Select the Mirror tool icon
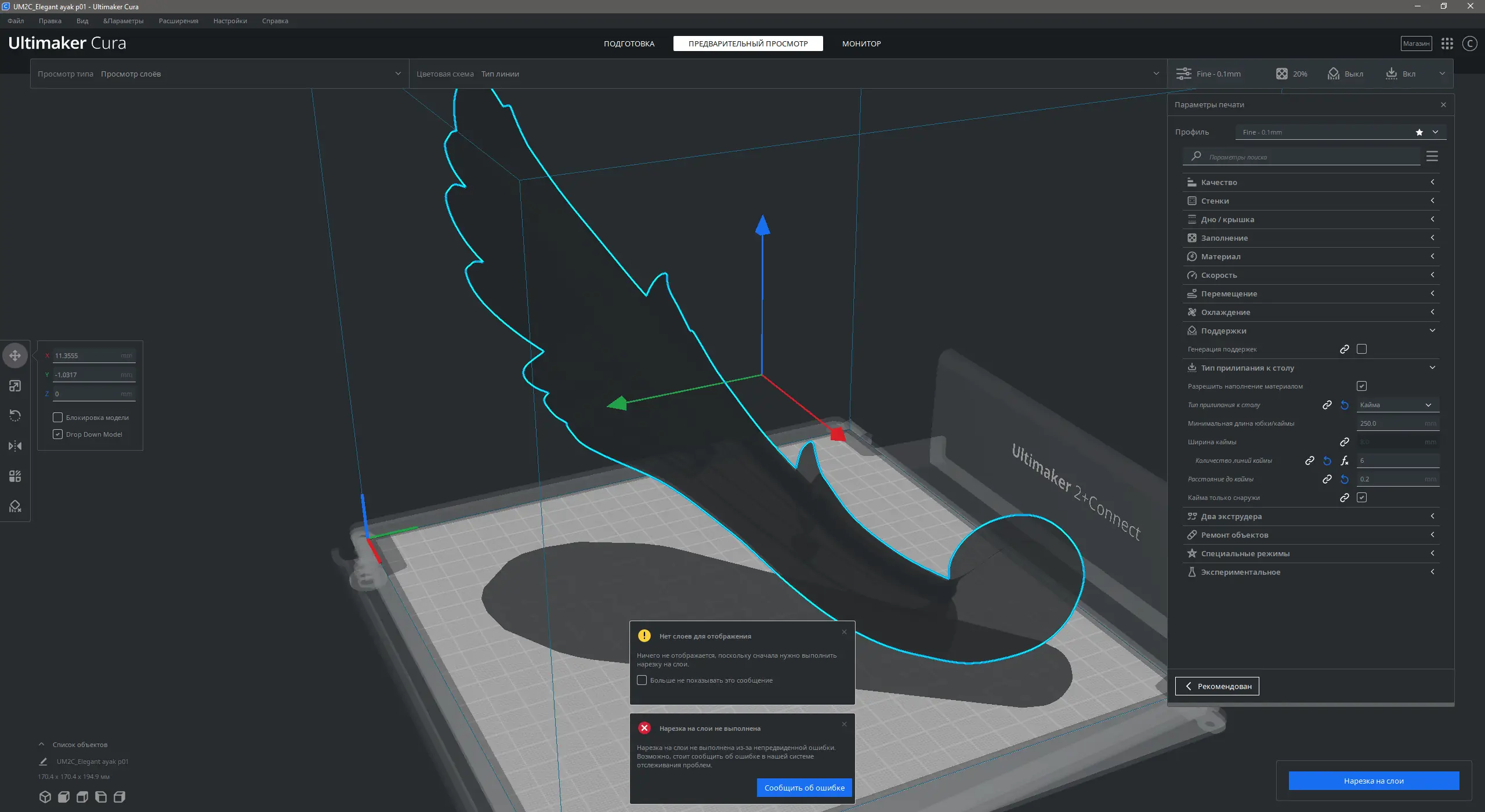 15,446
